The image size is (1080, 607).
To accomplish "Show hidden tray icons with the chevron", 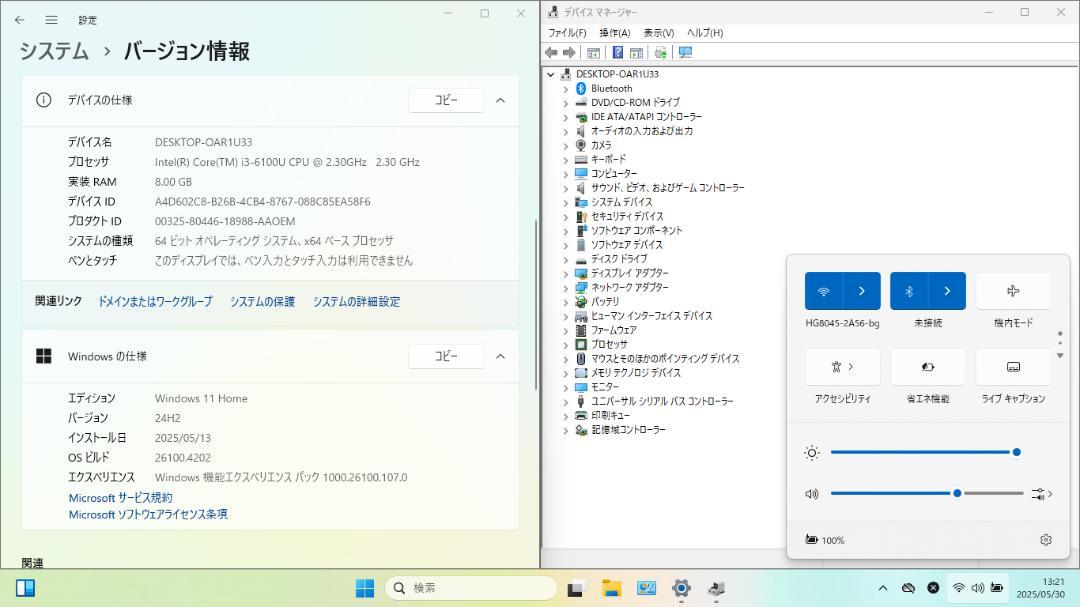I will pos(883,588).
